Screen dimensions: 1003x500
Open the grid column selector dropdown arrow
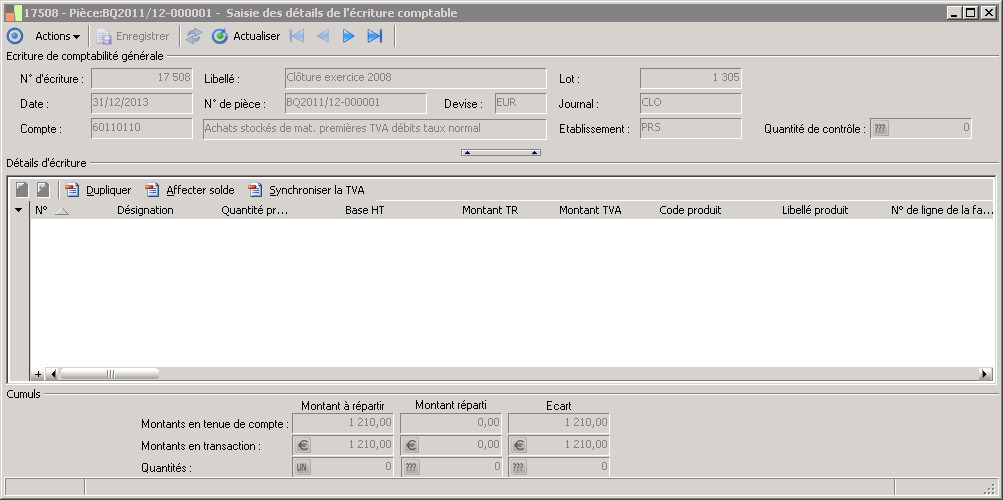(19, 210)
